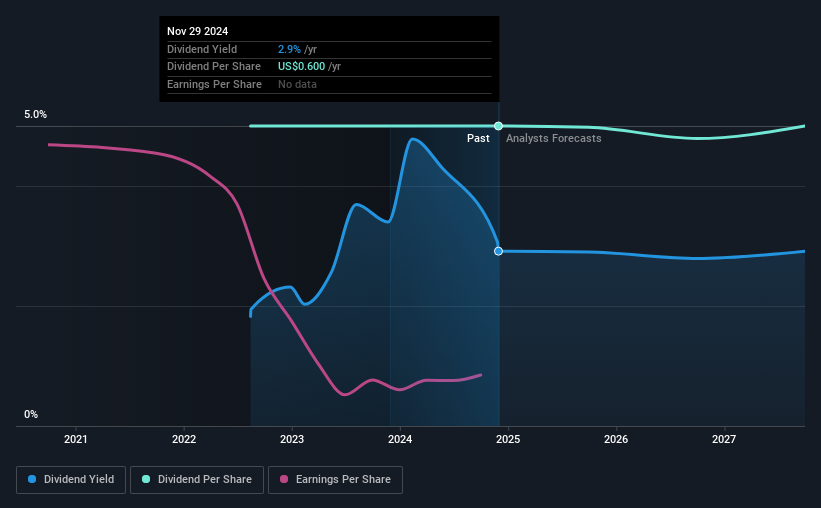Select the 2027 axis label

tap(724, 439)
